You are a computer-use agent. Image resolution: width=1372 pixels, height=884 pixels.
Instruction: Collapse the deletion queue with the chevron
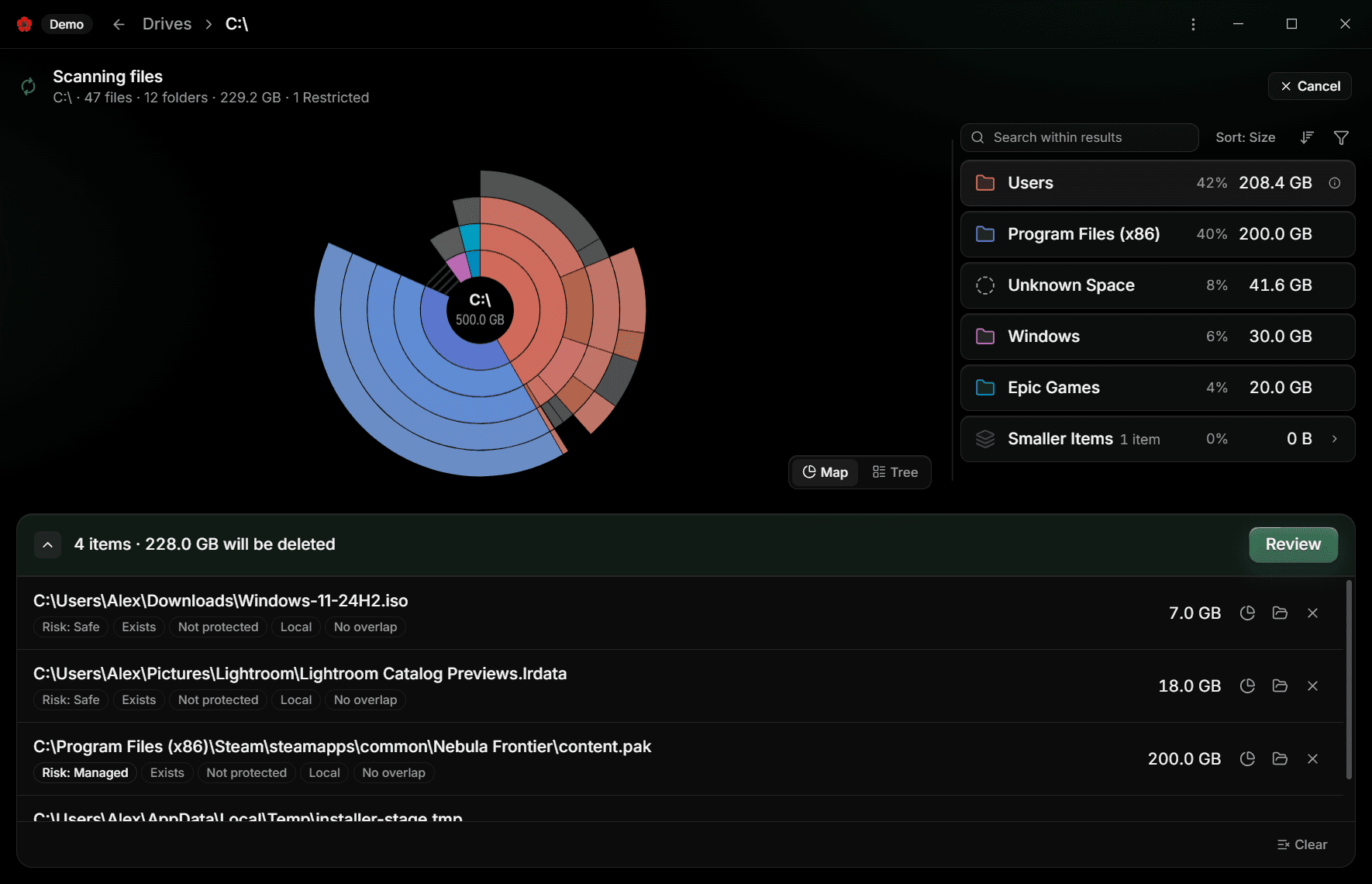point(47,544)
